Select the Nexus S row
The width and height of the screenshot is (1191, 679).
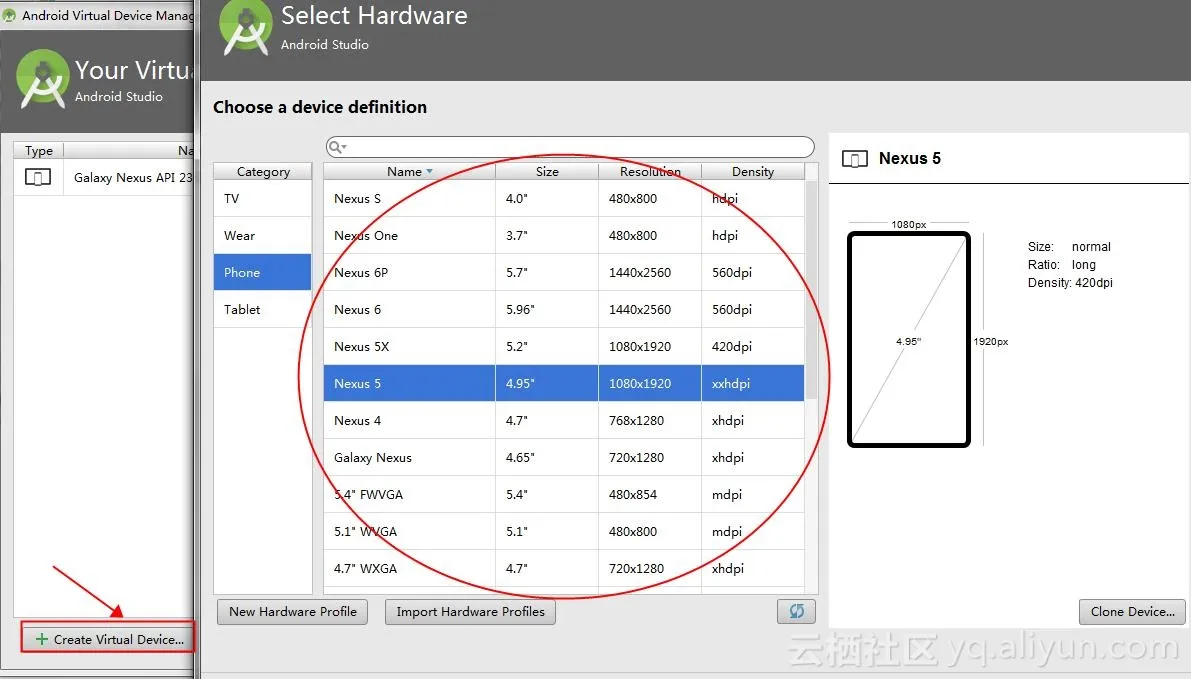[x=564, y=198]
